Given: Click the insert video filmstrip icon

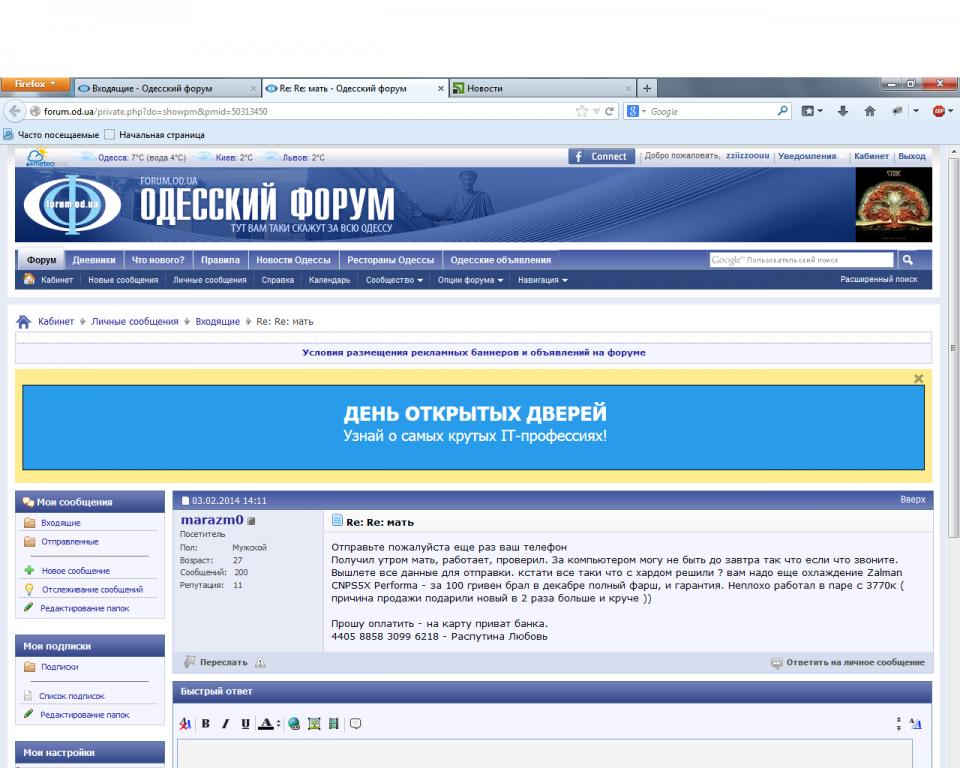Looking at the screenshot, I should point(333,724).
